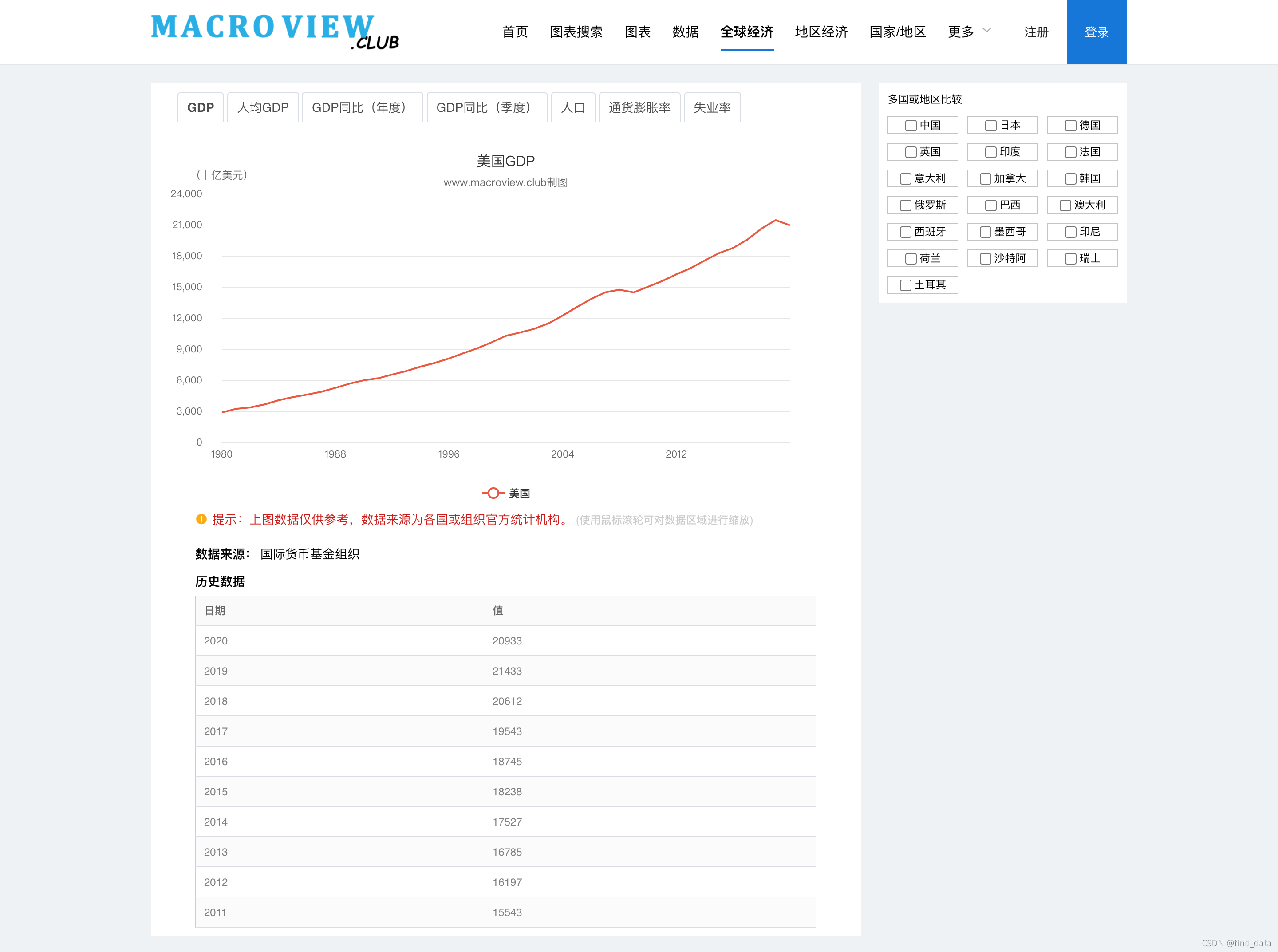Click the 2015 row value 18238
Viewport: 1278px width, 952px height.
[507, 792]
